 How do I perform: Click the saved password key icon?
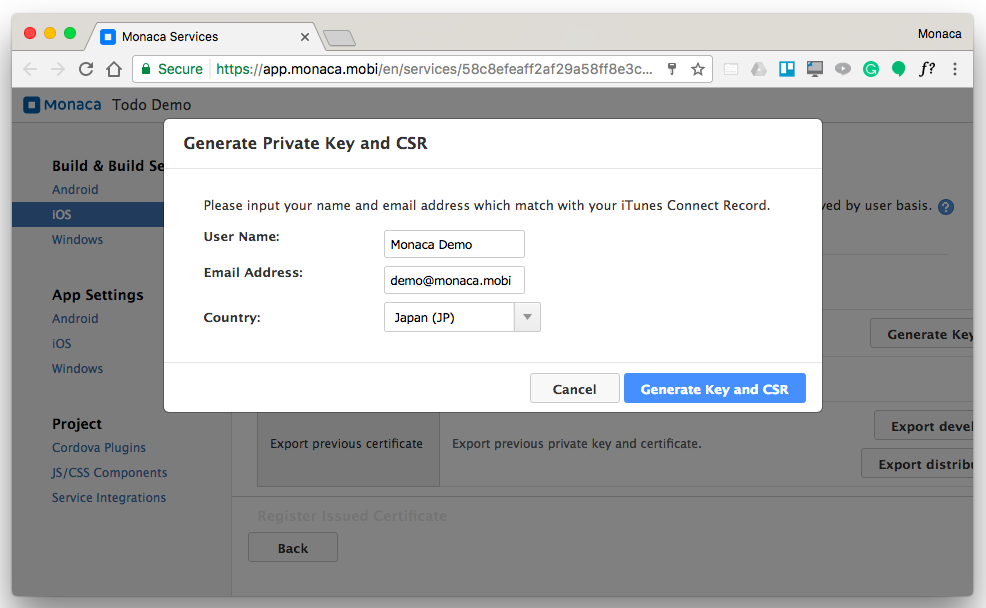tap(672, 69)
